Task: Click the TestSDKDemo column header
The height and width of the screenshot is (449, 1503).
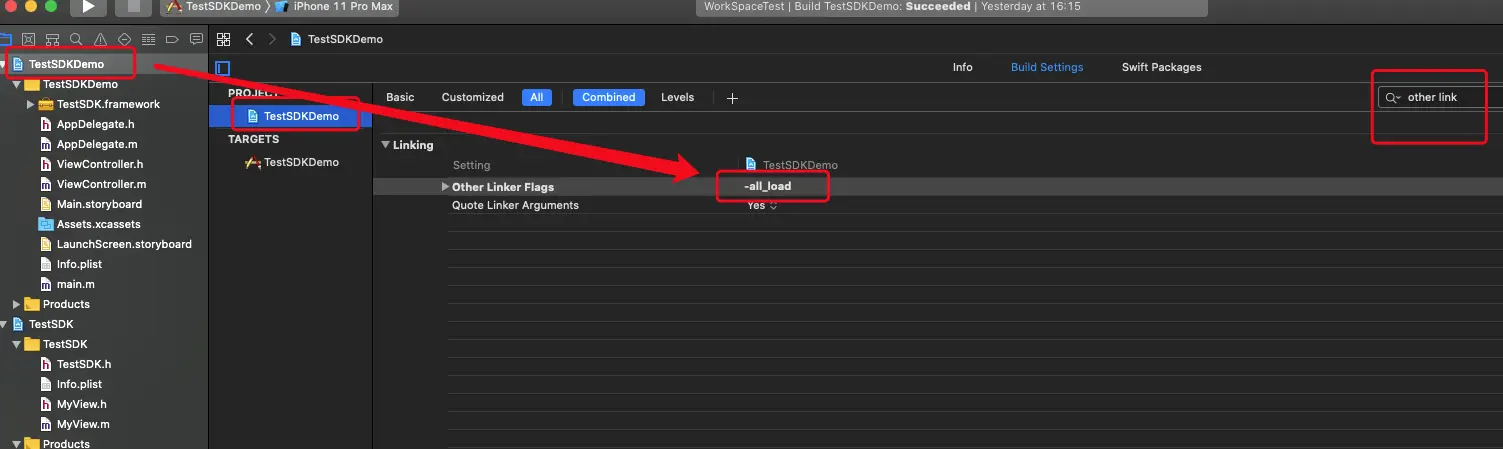Action: tap(792, 165)
